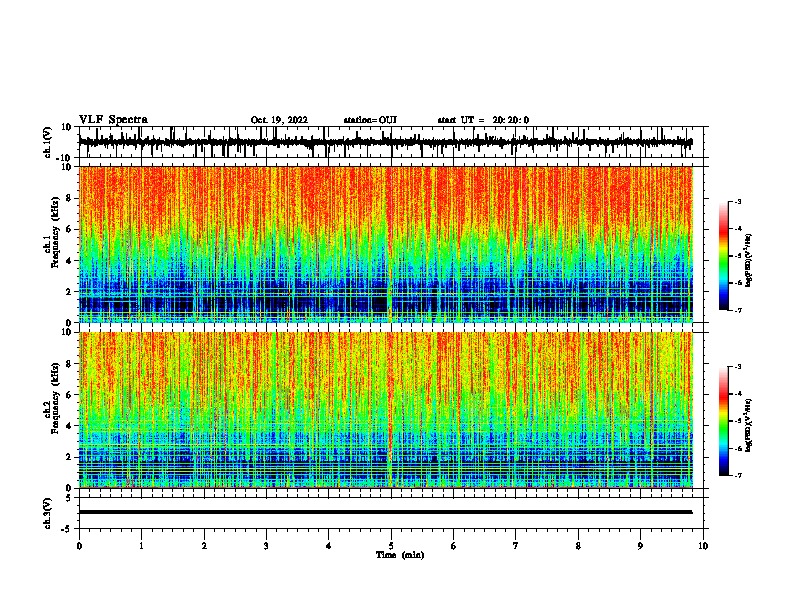This screenshot has width=792, height=612.
Task: Click the "VLF Spectra" plot title
Action: [113, 120]
